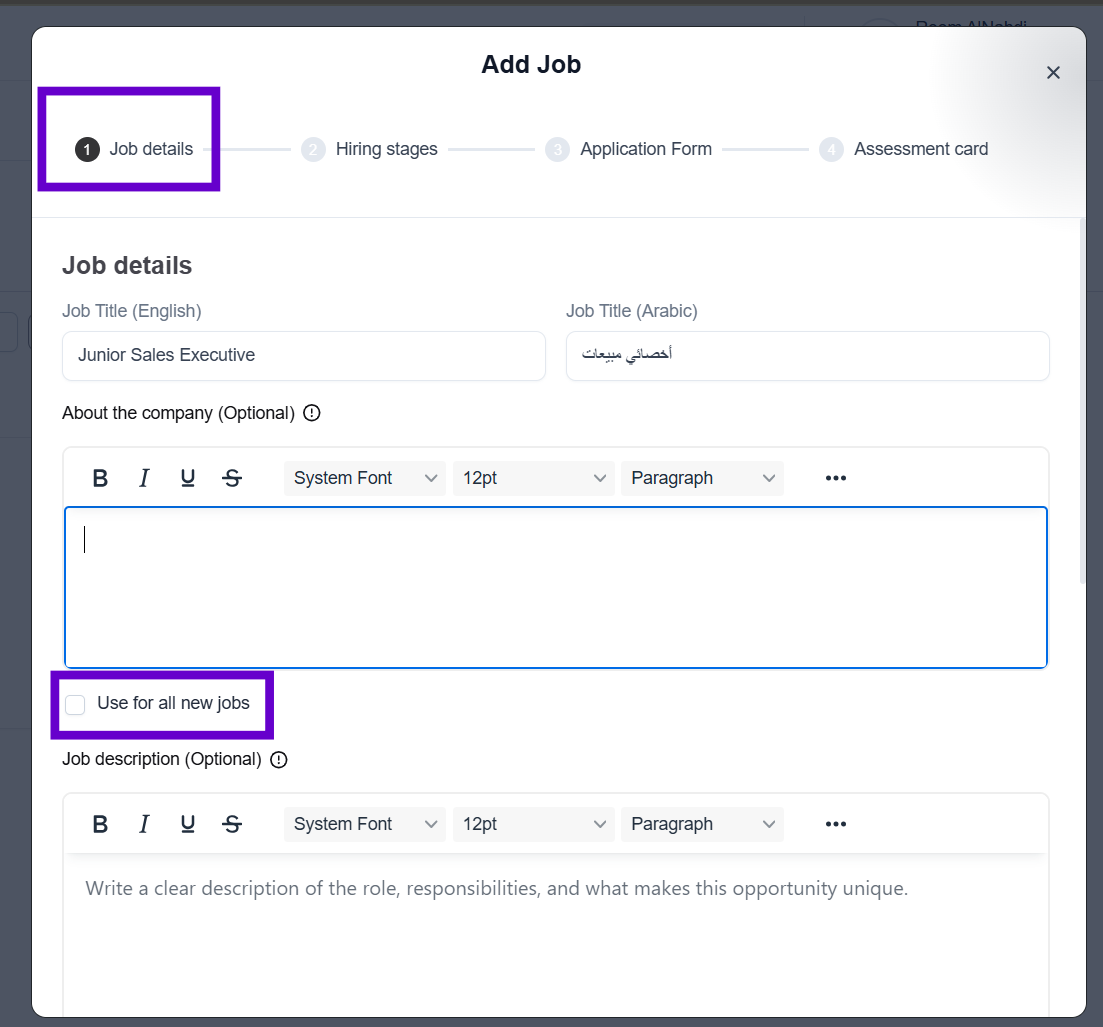This screenshot has width=1103, height=1027.
Task: Click into the Job description text area
Action: [x=555, y=930]
